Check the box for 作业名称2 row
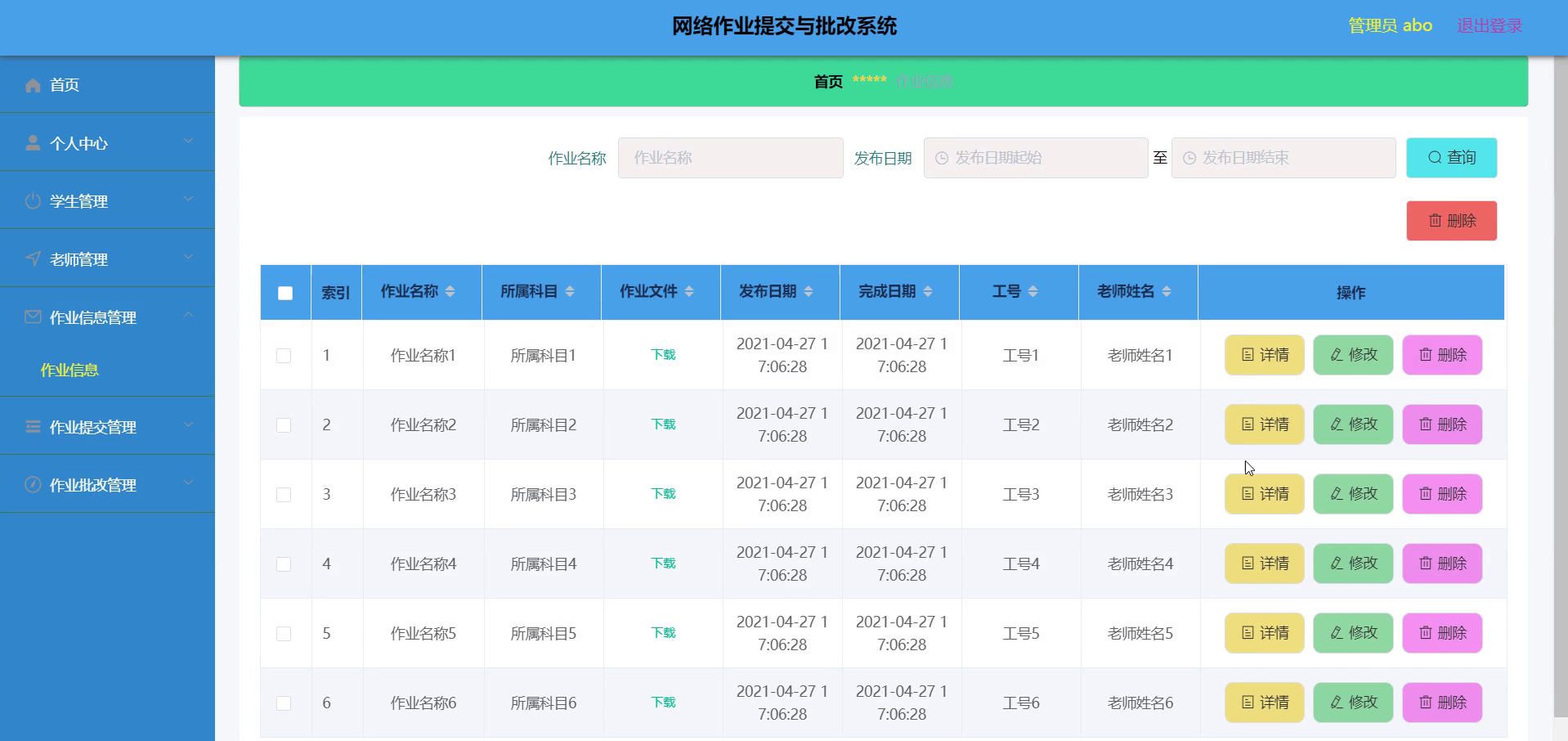The height and width of the screenshot is (741, 1568). [284, 425]
